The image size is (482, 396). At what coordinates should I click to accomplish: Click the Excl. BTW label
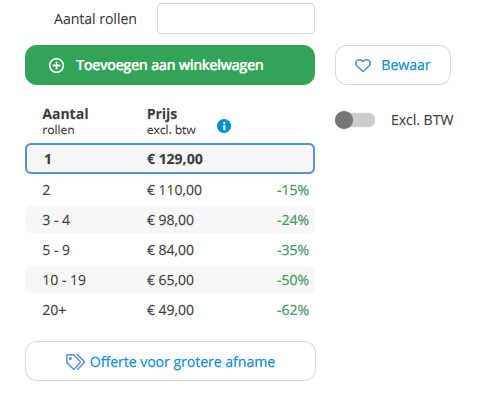click(422, 120)
